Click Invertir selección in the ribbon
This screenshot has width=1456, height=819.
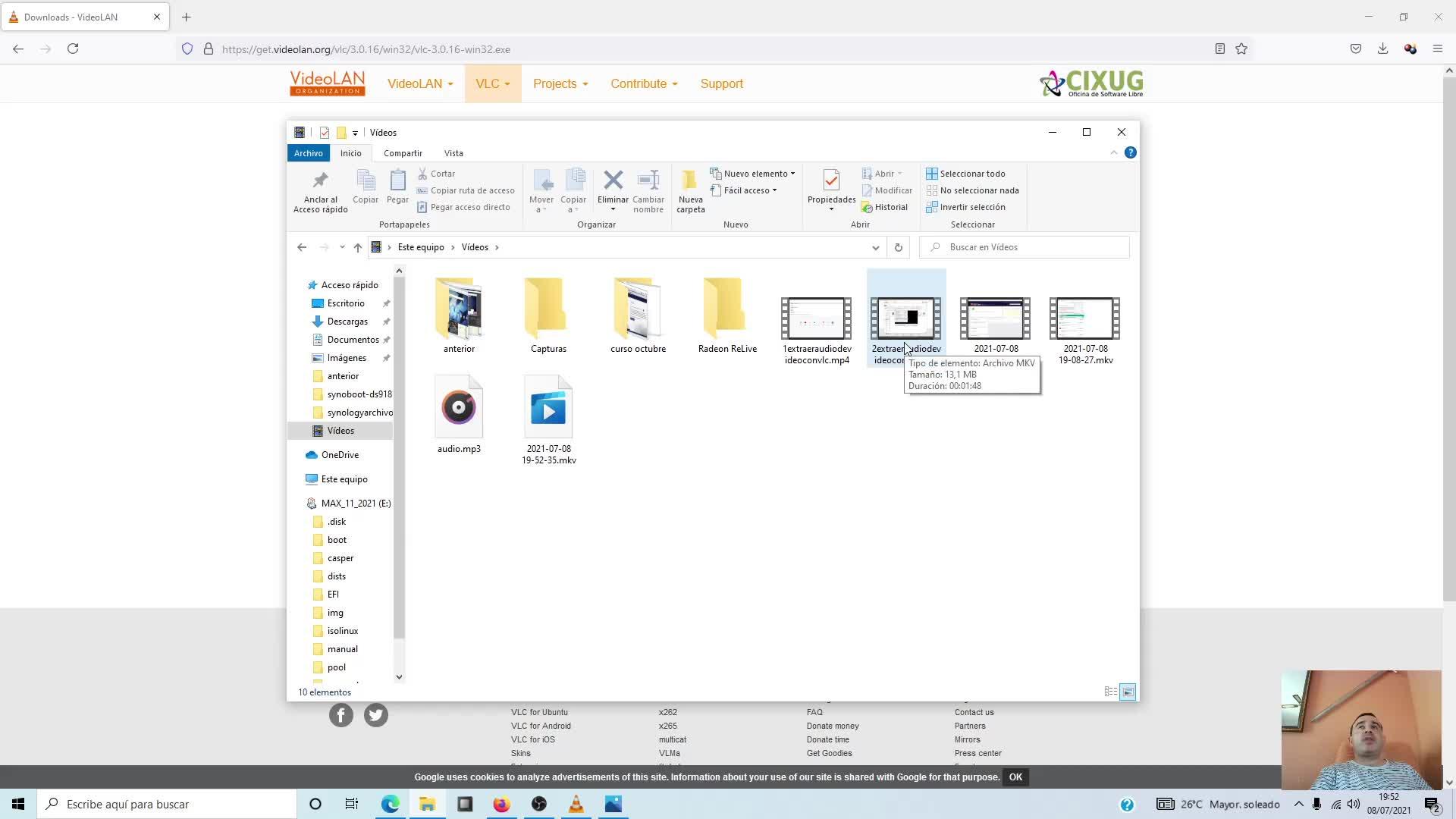tap(971, 207)
